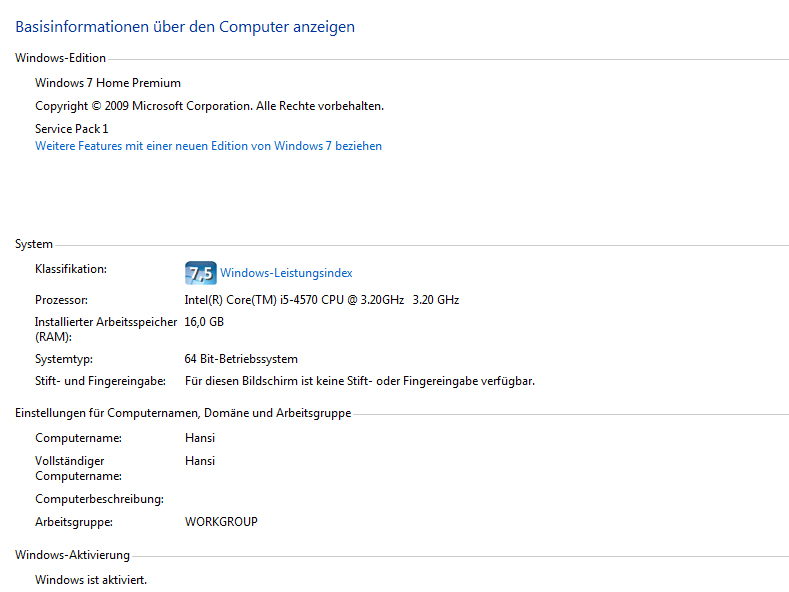Image resolution: width=789 pixels, height=592 pixels.
Task: Click the 'Stift- und Fingereingabe:' label
Action: coord(100,381)
